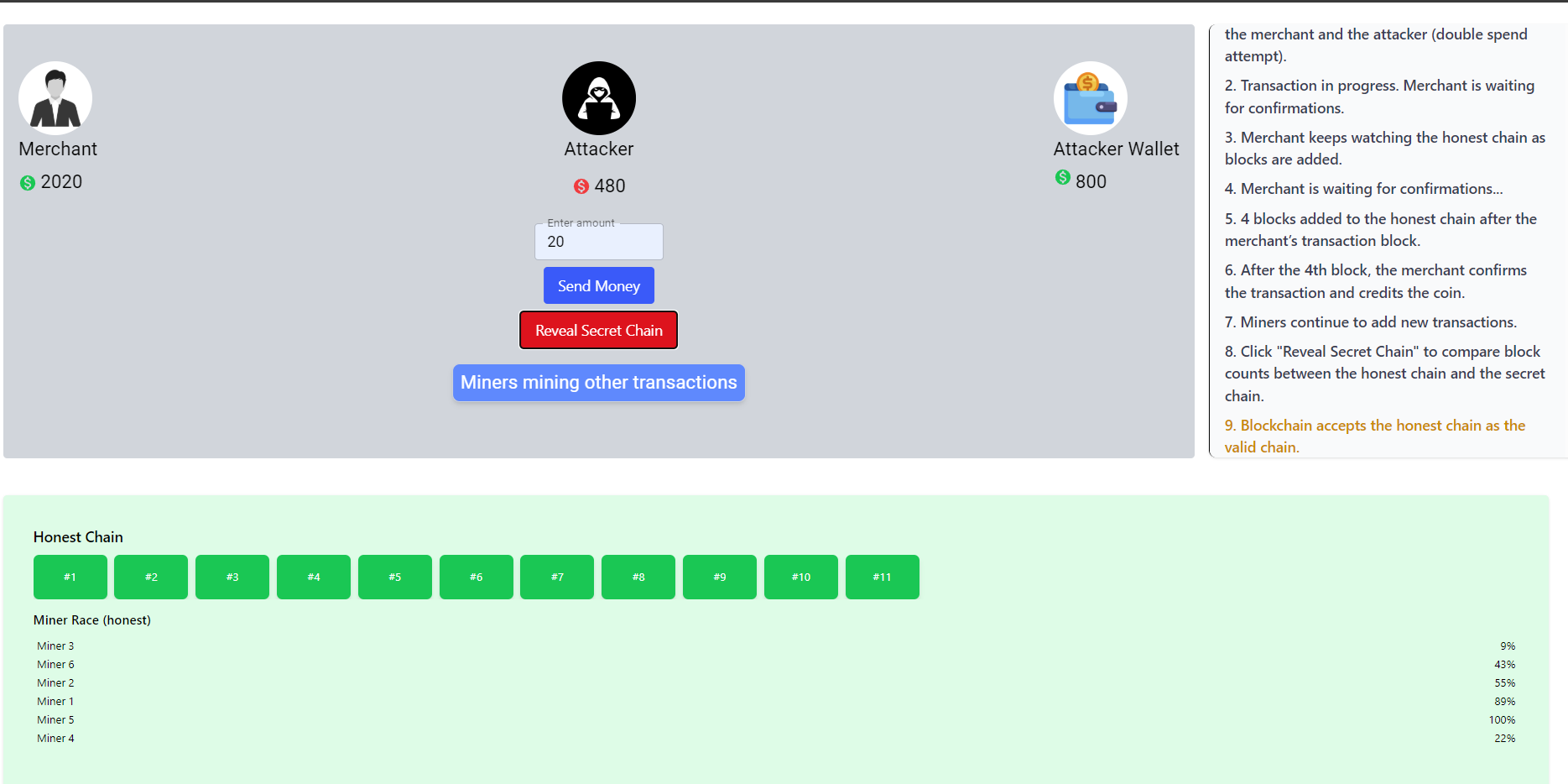This screenshot has width=1568, height=784.
Task: Click the green dollar coin beside 2020
Action: click(28, 183)
